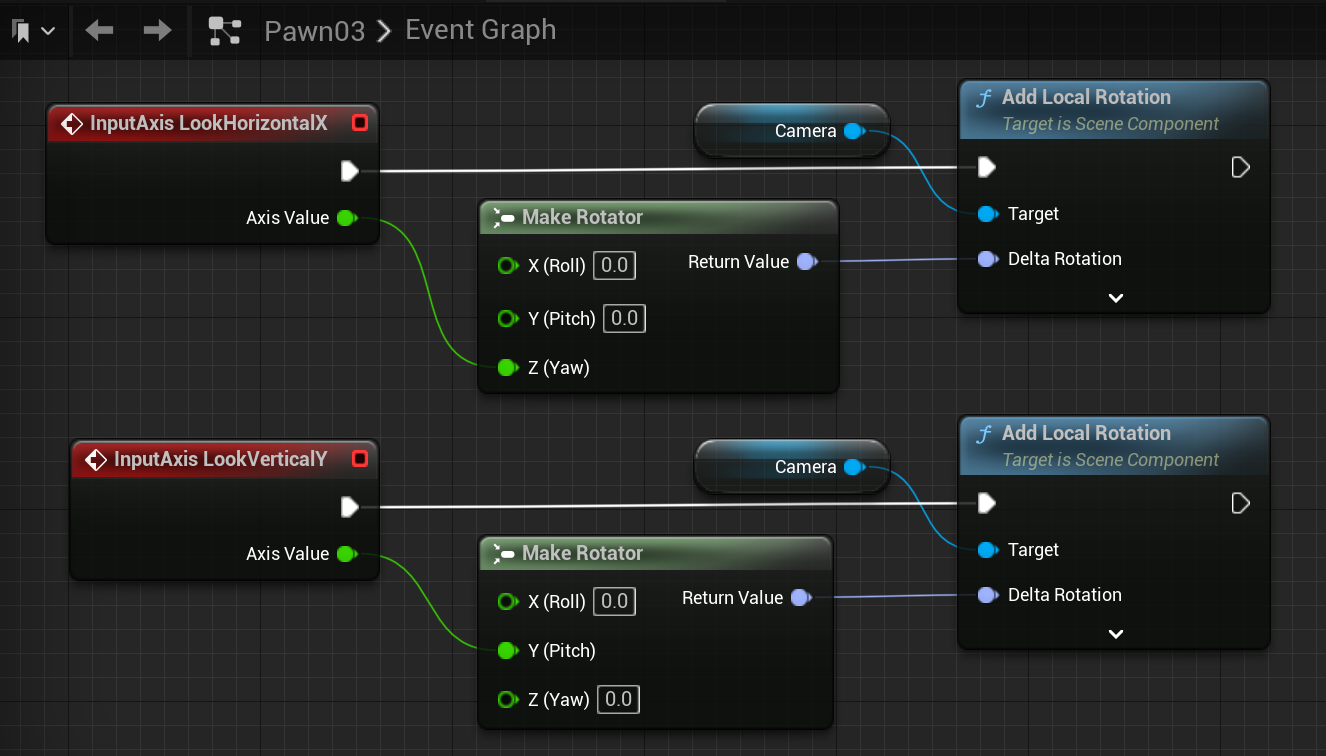Click the exec output pin of LookHorizontalX

[349, 171]
